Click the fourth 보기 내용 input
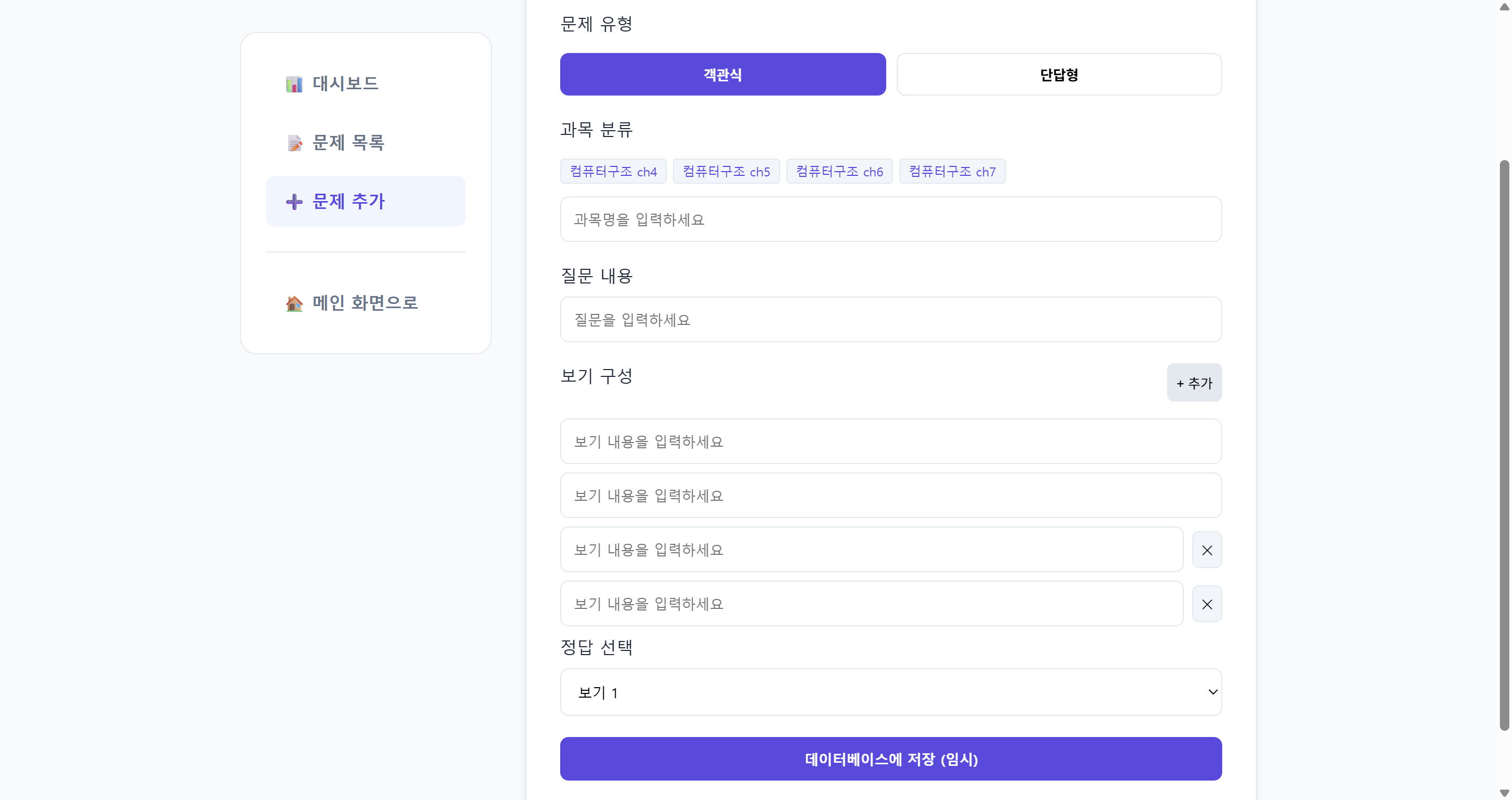The height and width of the screenshot is (800, 1512). [871, 603]
